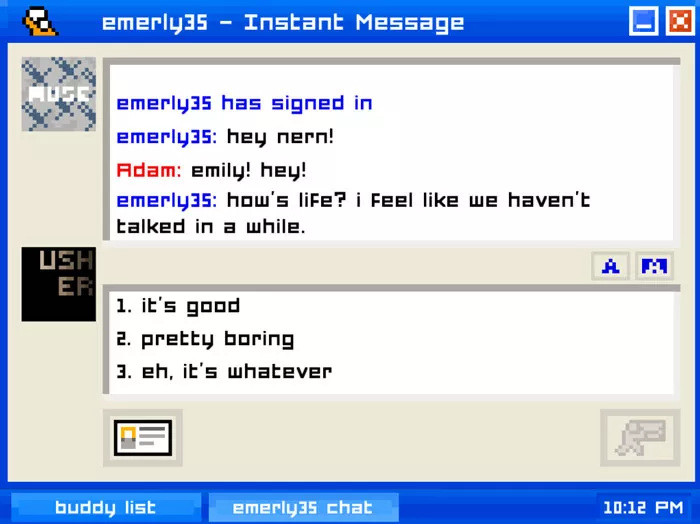Select the emerly35 chat taskbar tab

click(303, 508)
